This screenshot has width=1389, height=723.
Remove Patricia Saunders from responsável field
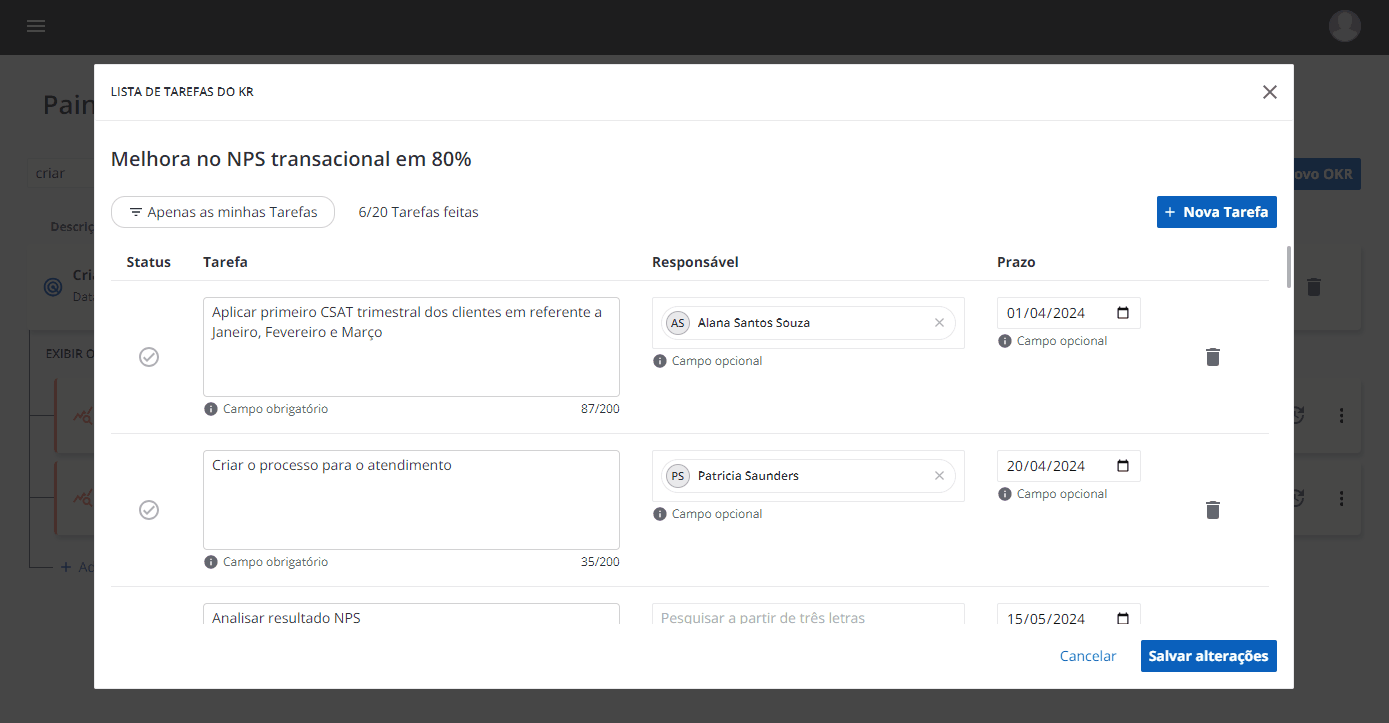[x=939, y=476]
